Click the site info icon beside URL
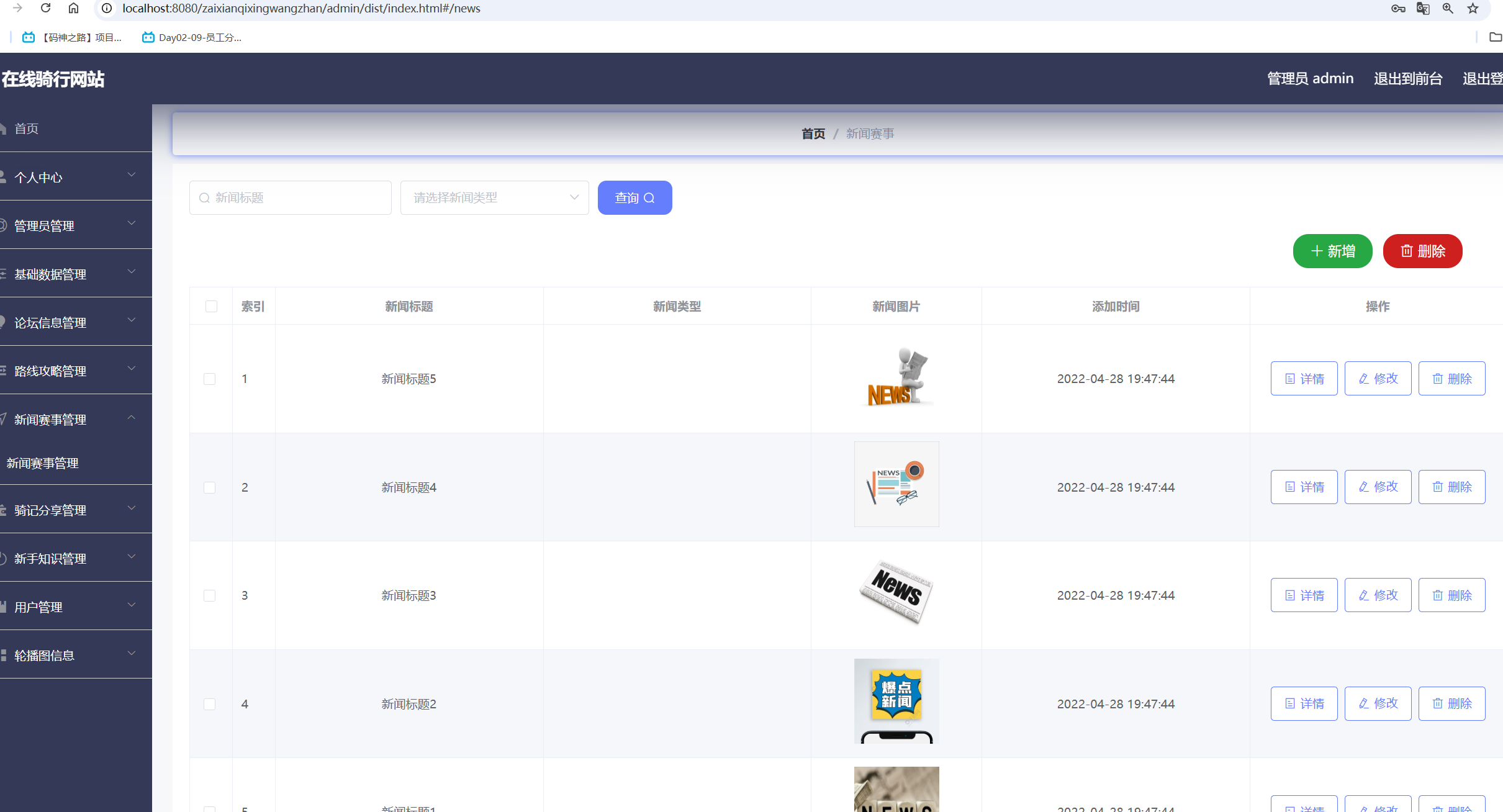The height and width of the screenshot is (812, 1503). click(x=107, y=8)
